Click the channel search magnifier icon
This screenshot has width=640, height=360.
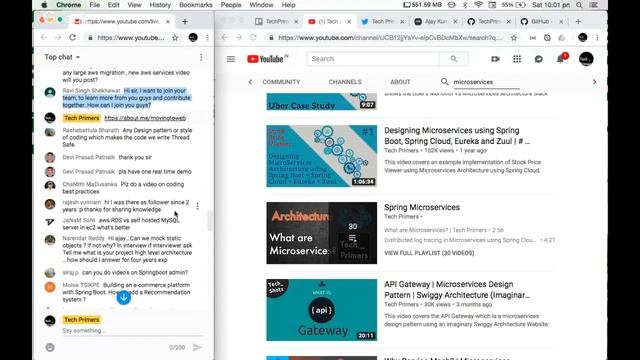444,82
